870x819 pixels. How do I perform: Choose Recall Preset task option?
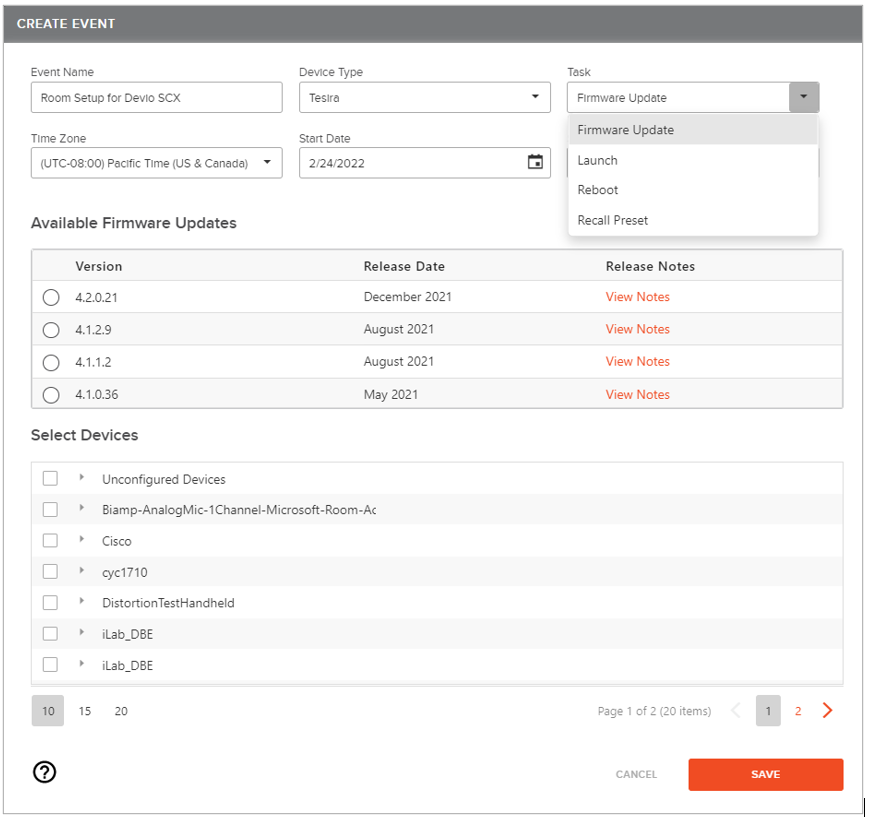coord(613,220)
